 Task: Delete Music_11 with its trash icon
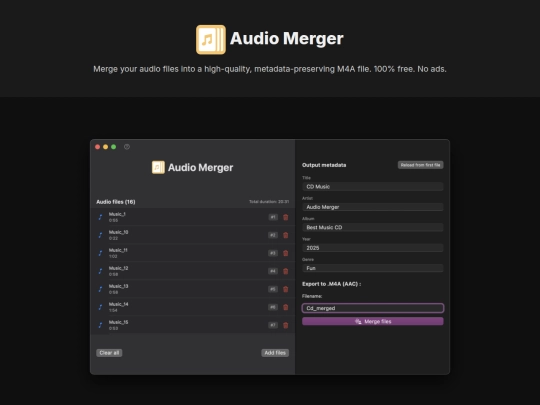pos(285,253)
